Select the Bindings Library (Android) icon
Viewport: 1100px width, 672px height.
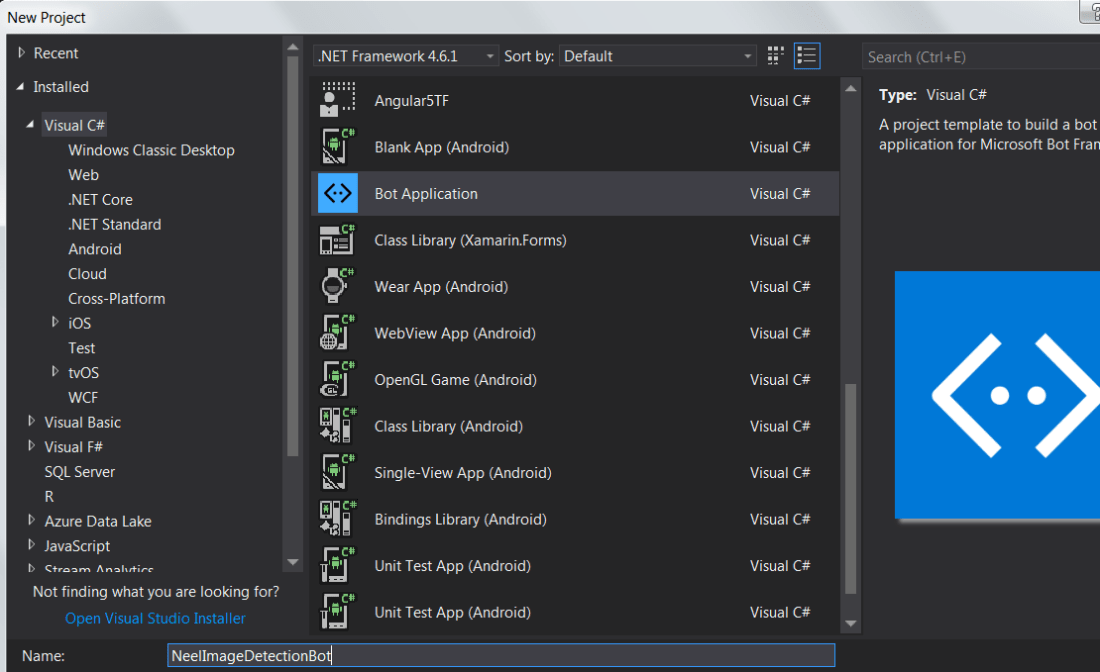(338, 519)
